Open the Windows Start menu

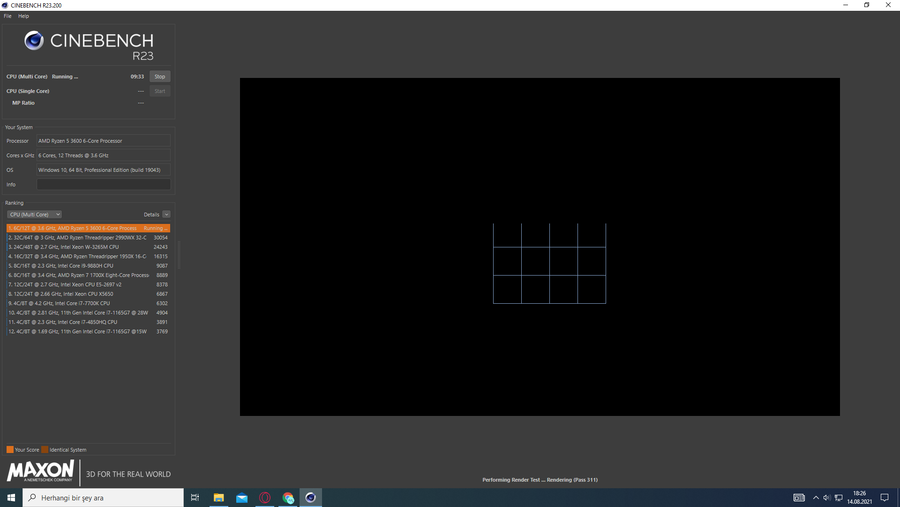coord(11,497)
